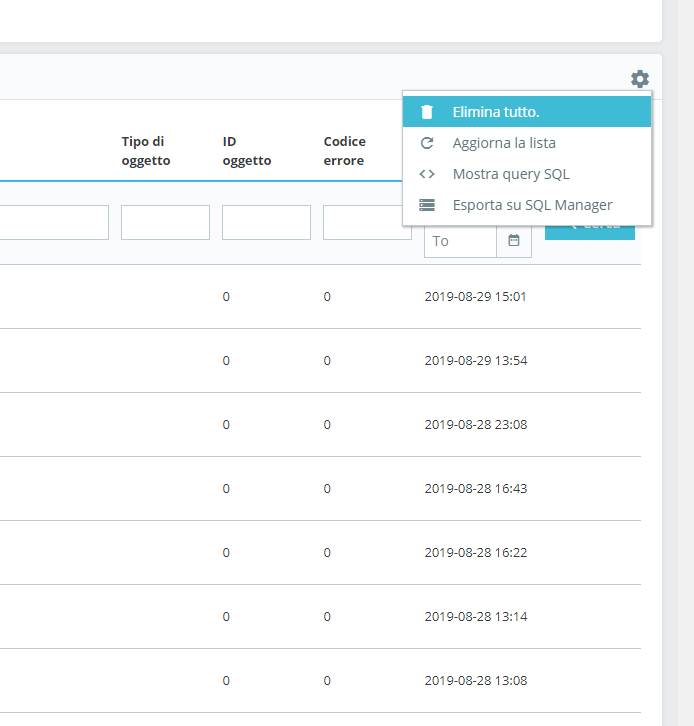Sort by "ID oggetto" column header
Image resolution: width=694 pixels, height=726 pixels.
tap(247, 151)
